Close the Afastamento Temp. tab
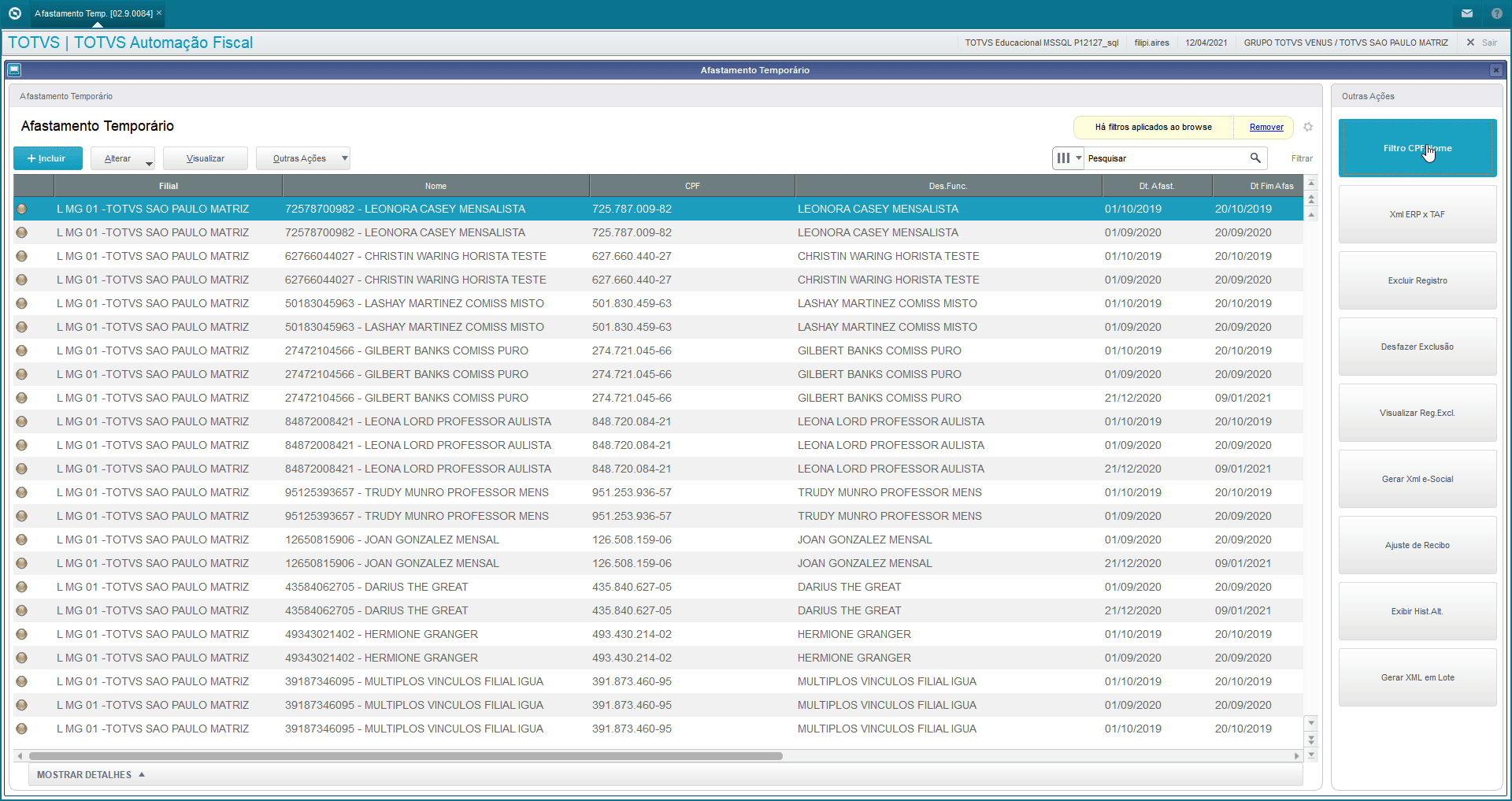Viewport: 1512px width, 801px height. [159, 13]
